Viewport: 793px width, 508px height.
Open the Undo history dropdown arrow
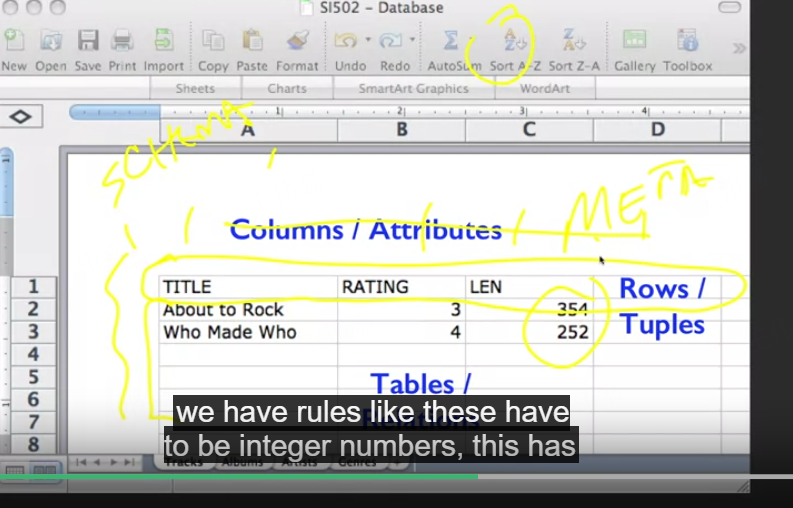click(368, 39)
